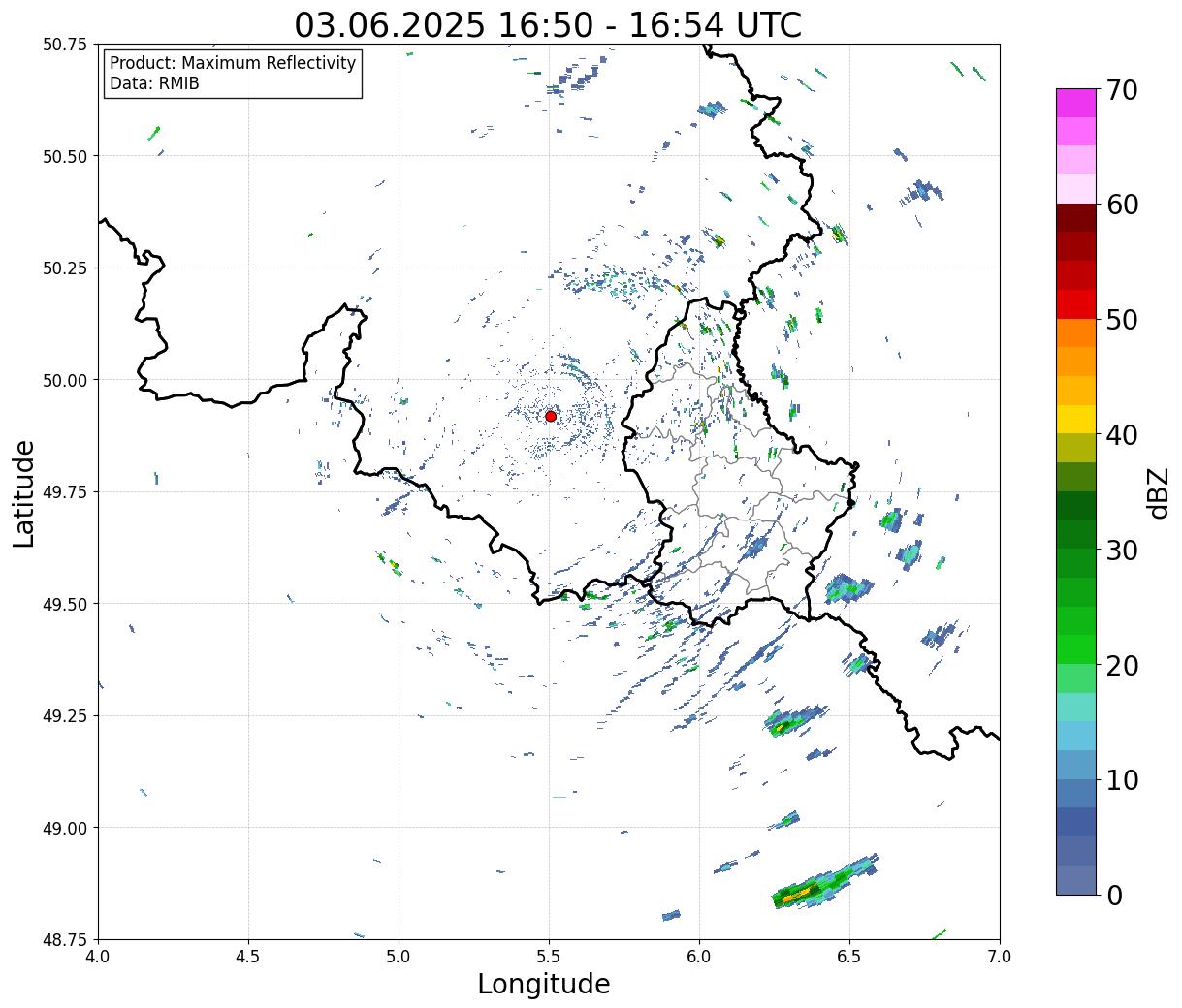Click the latitude tick label 50.50

(65, 156)
